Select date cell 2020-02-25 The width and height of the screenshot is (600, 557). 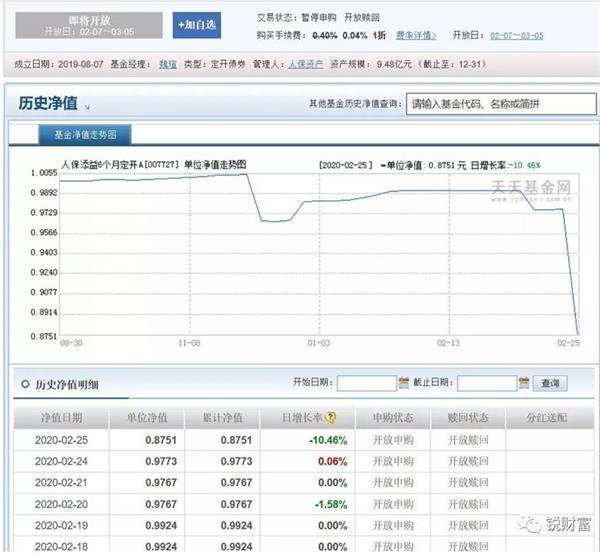coord(61,440)
